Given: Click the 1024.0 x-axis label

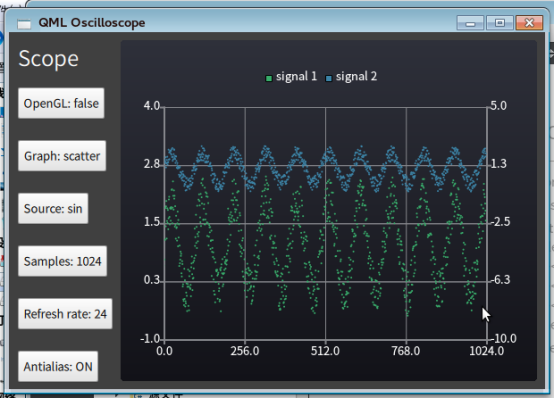Looking at the screenshot, I should (x=487, y=351).
